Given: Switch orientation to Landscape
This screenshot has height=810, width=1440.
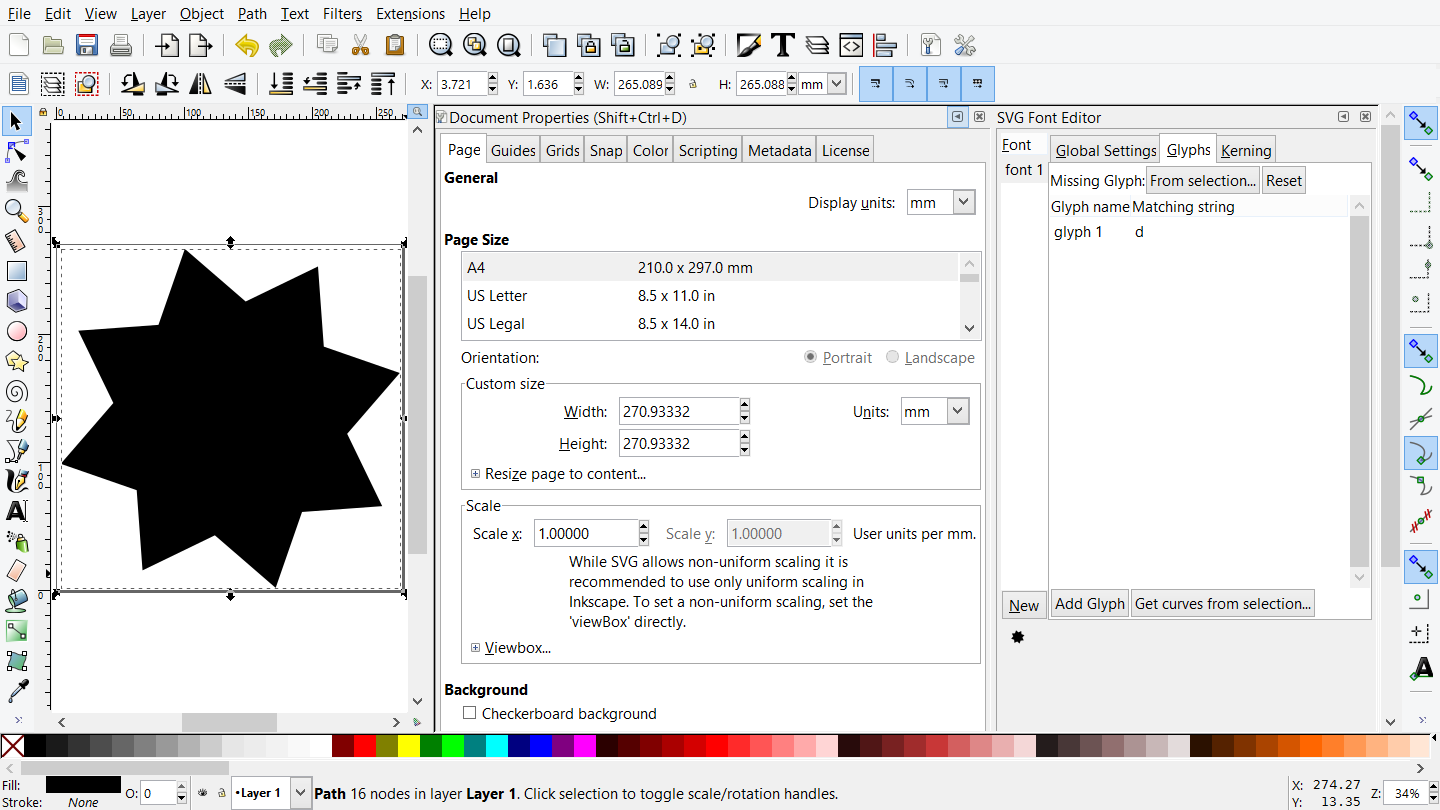Looking at the screenshot, I should tap(890, 357).
